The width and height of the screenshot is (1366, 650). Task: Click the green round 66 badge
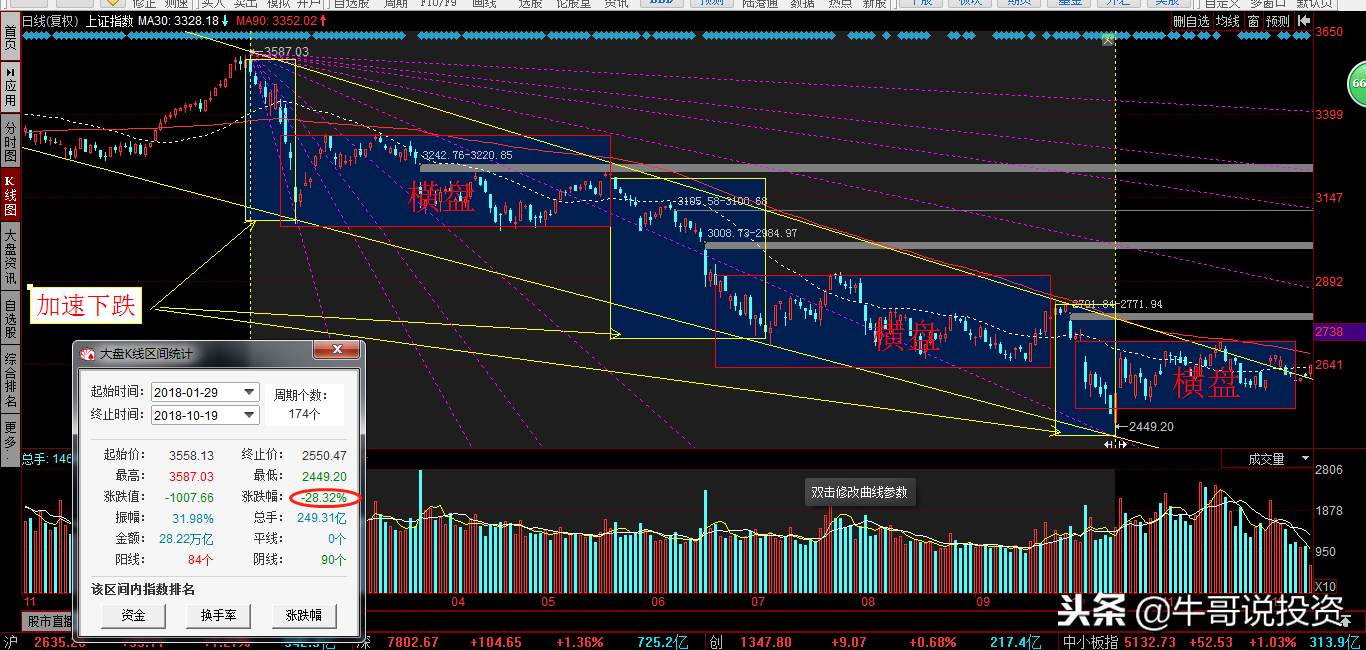coord(1356,84)
